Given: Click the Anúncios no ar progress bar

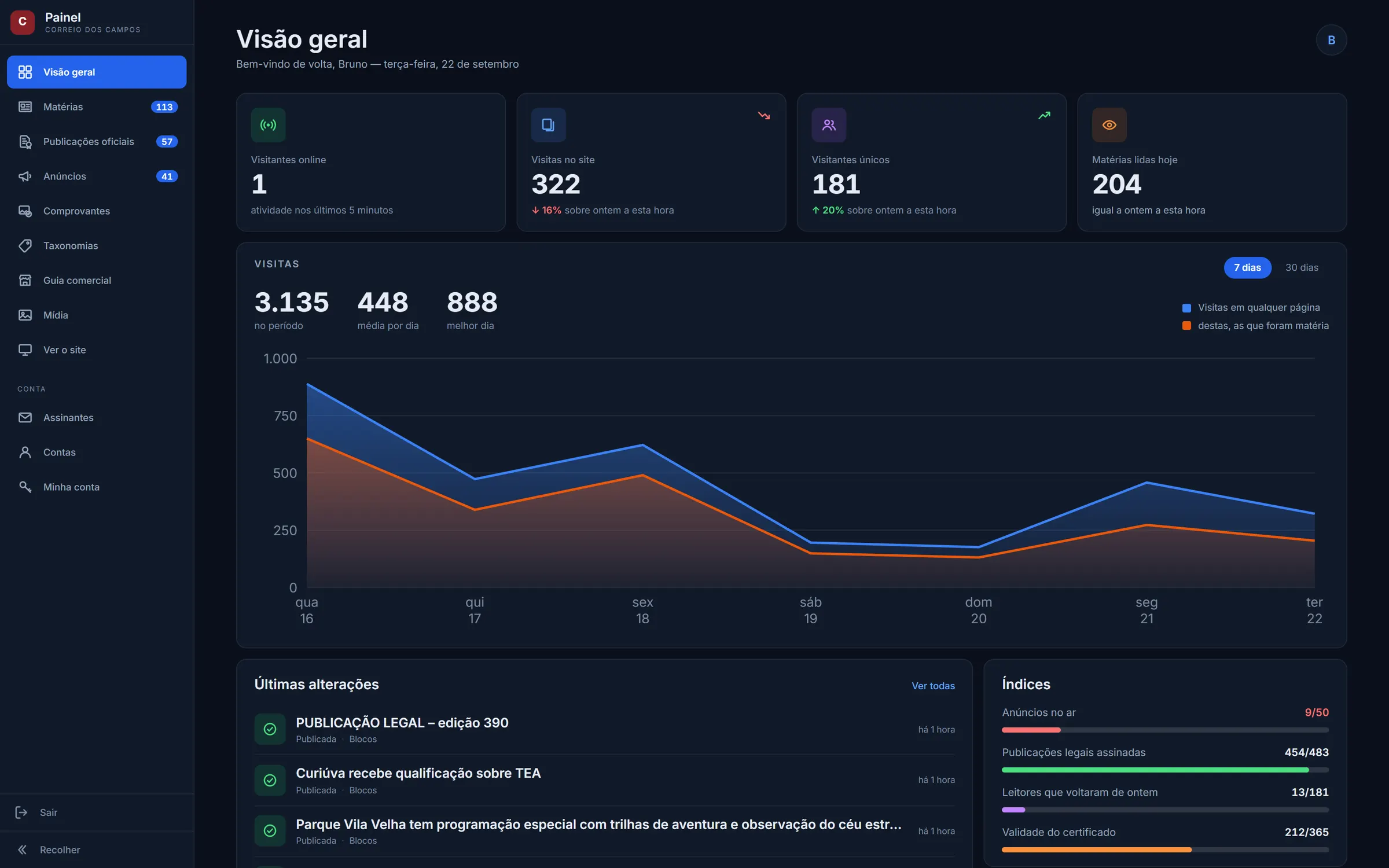Looking at the screenshot, I should tap(1165, 730).
